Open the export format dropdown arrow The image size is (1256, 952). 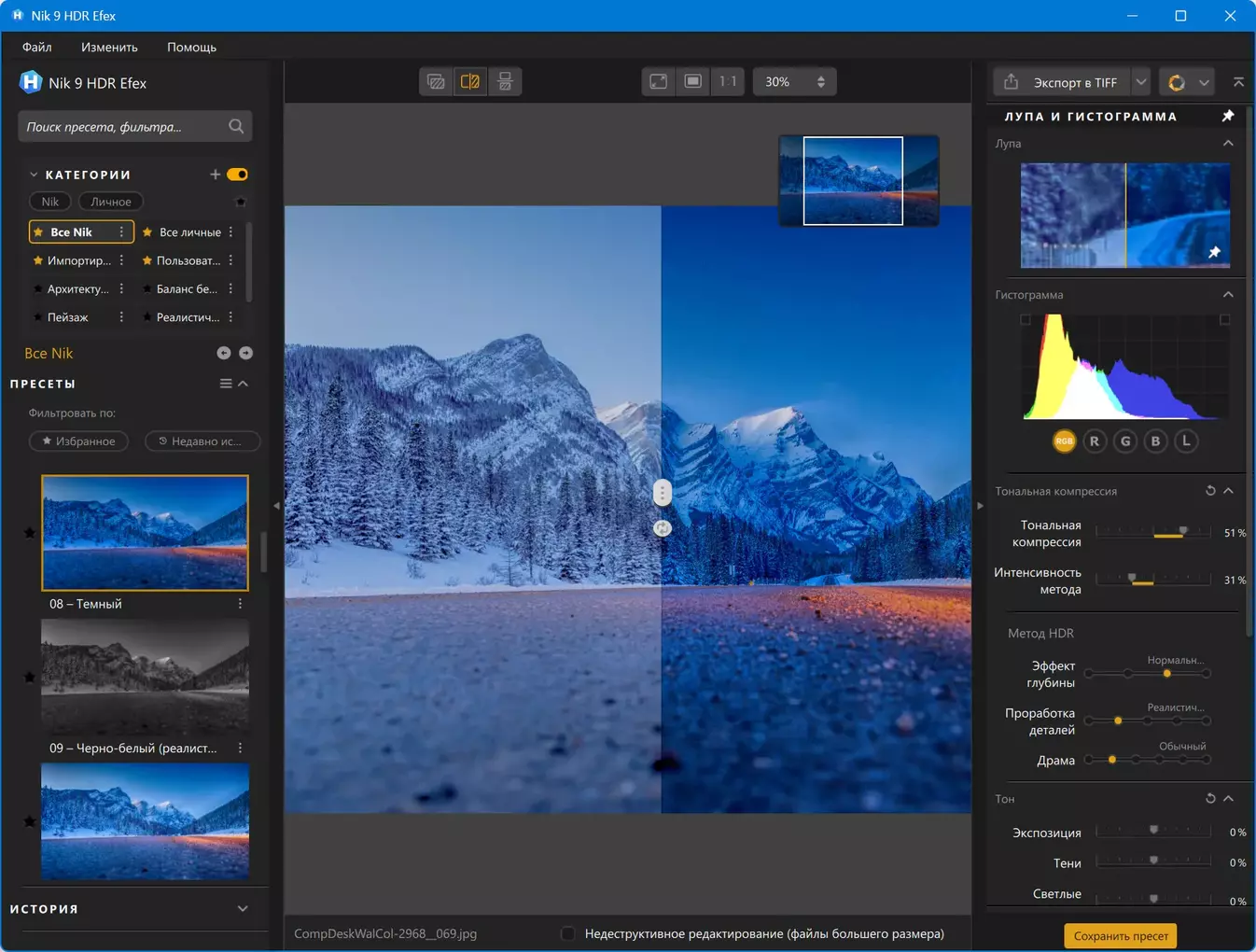point(1141,82)
